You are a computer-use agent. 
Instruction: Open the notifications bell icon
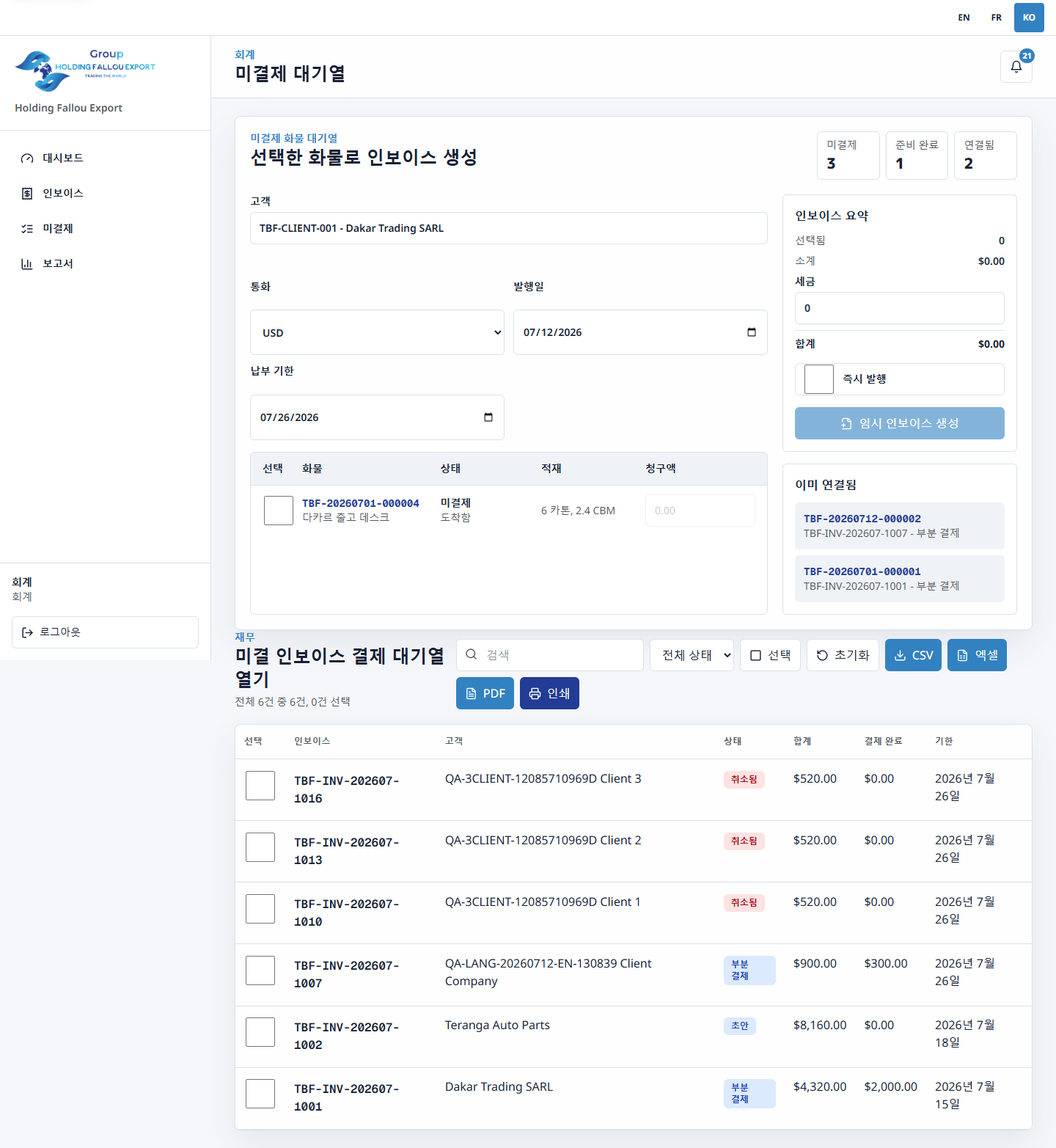coord(1016,67)
